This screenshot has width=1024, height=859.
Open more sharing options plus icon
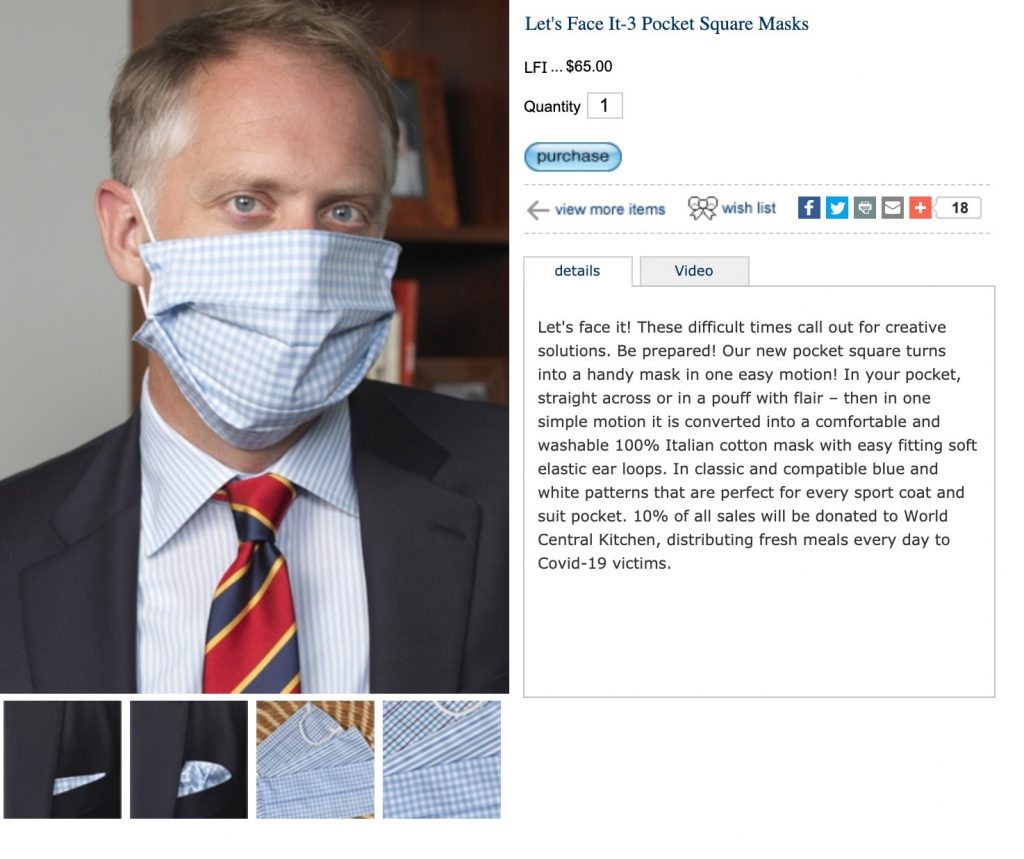pos(920,208)
